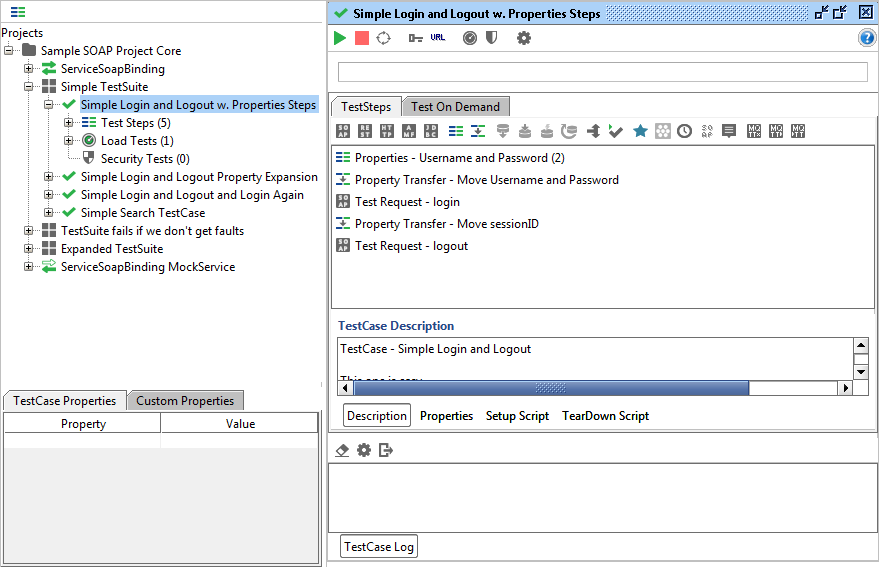Click the URL endpoint icon
The height and width of the screenshot is (567, 879).
point(438,38)
